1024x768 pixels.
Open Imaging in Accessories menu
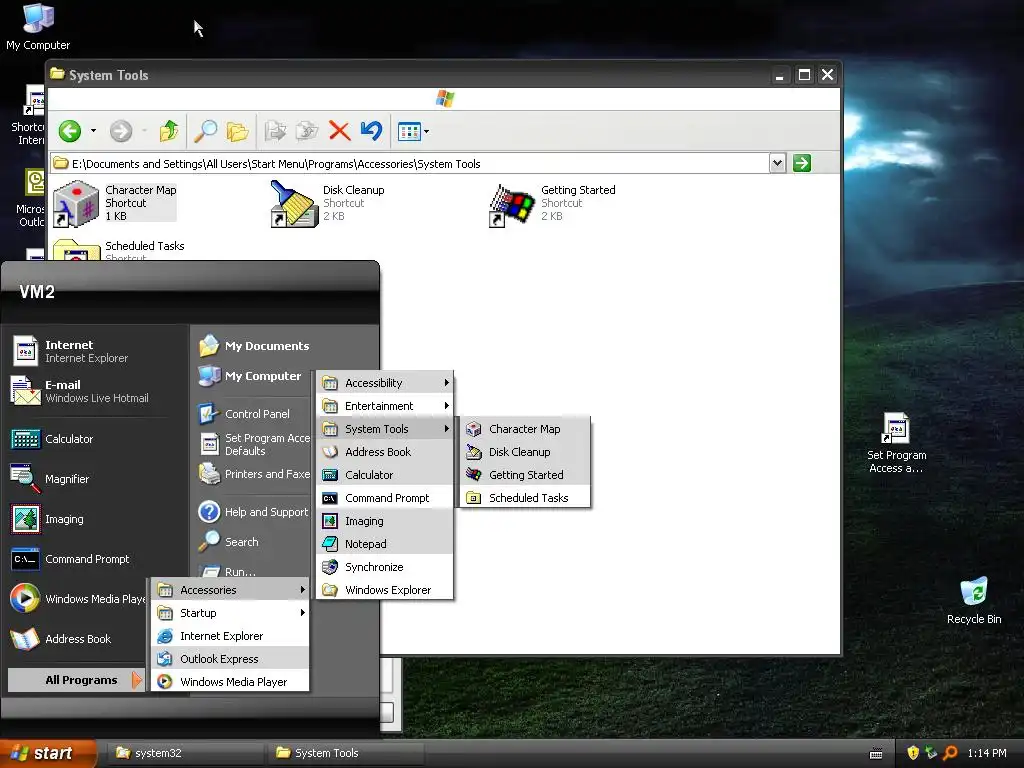(x=385, y=520)
